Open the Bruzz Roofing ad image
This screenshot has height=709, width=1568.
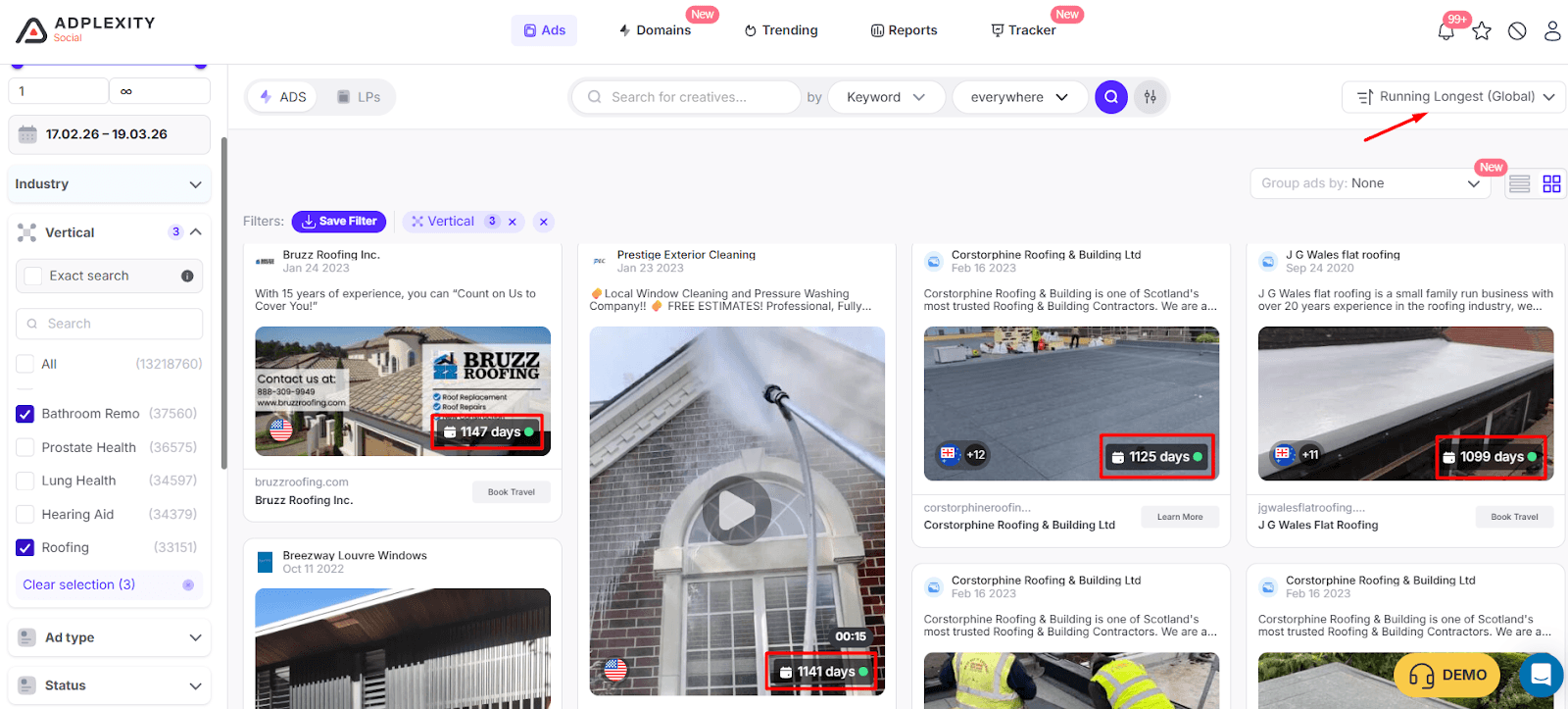pos(403,391)
